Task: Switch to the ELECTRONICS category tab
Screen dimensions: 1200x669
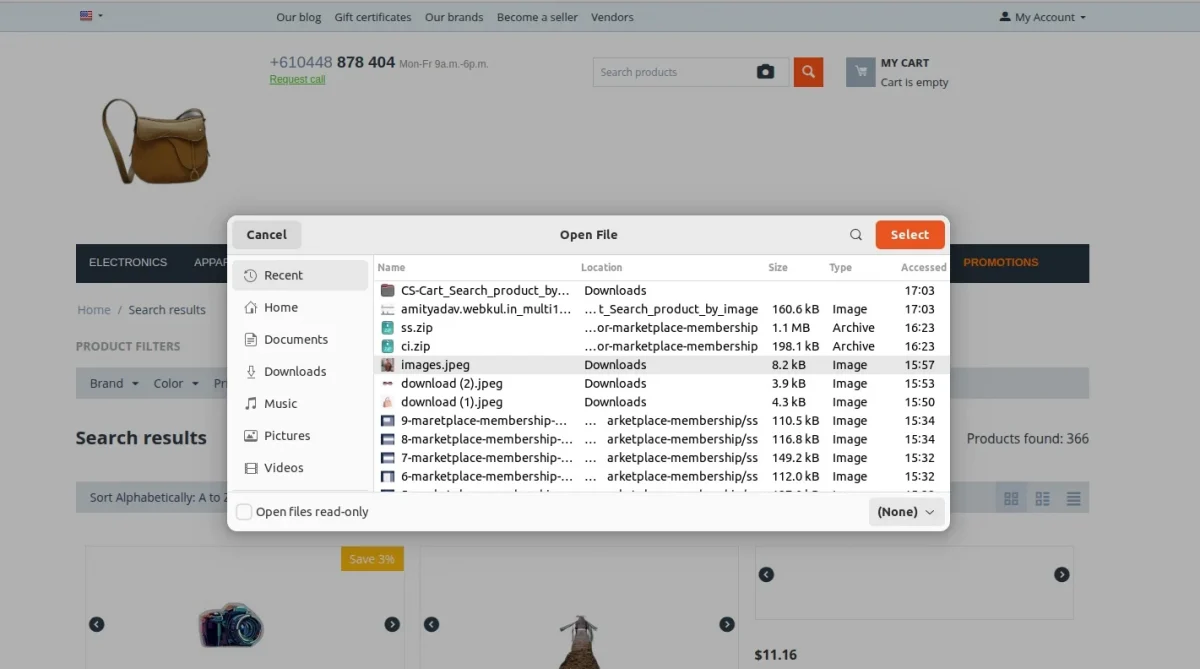Action: [x=128, y=262]
